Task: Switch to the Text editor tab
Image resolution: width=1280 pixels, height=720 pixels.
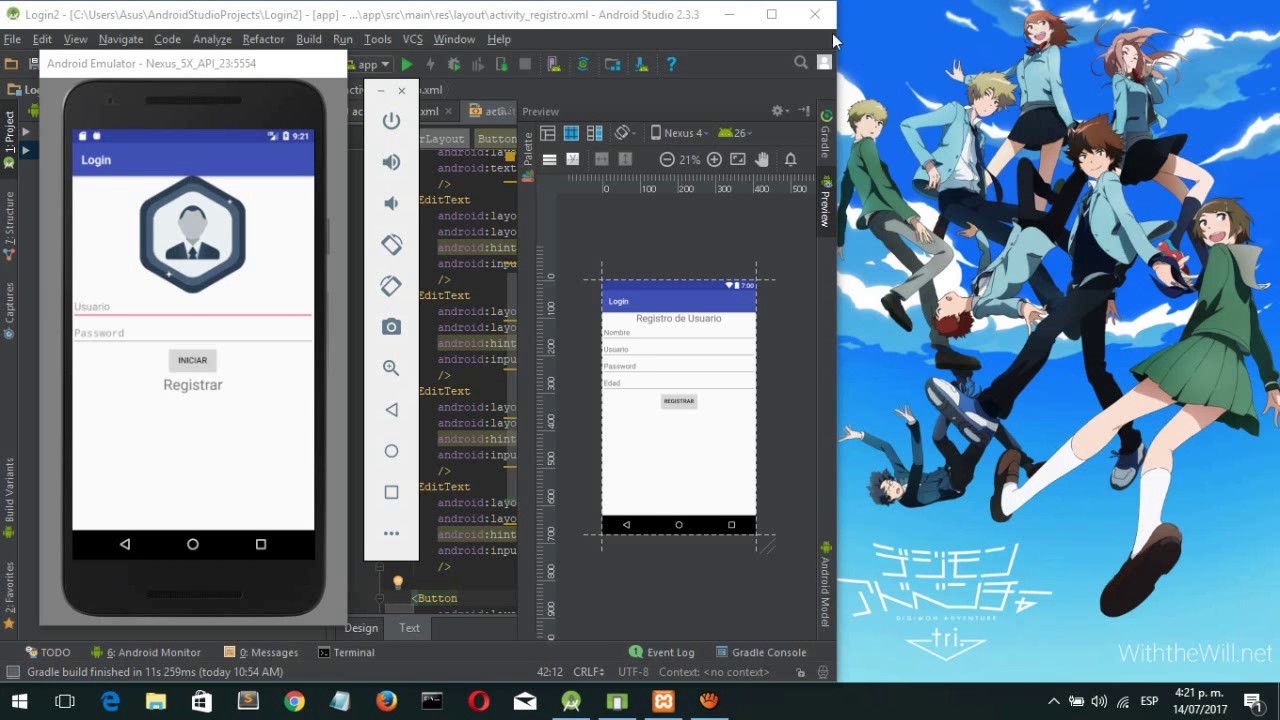Action: coord(410,628)
